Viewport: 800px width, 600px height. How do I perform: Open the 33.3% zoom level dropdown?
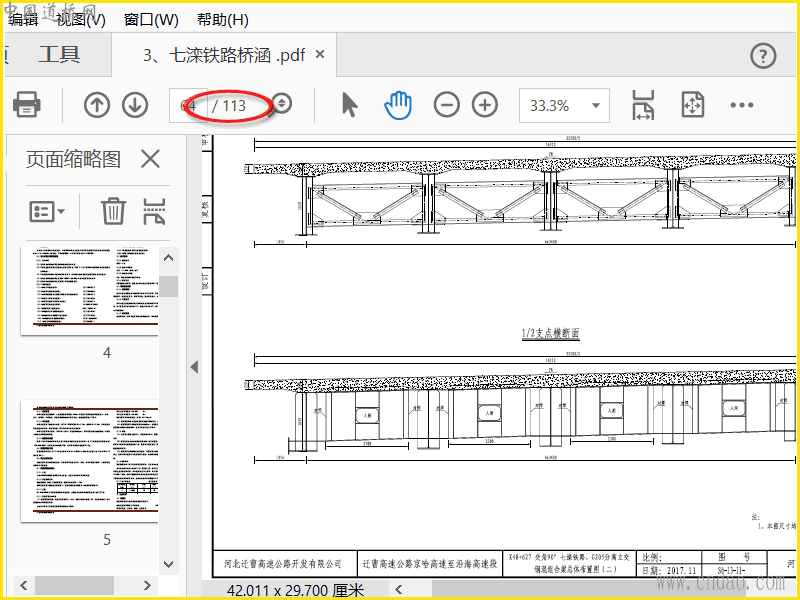click(564, 106)
